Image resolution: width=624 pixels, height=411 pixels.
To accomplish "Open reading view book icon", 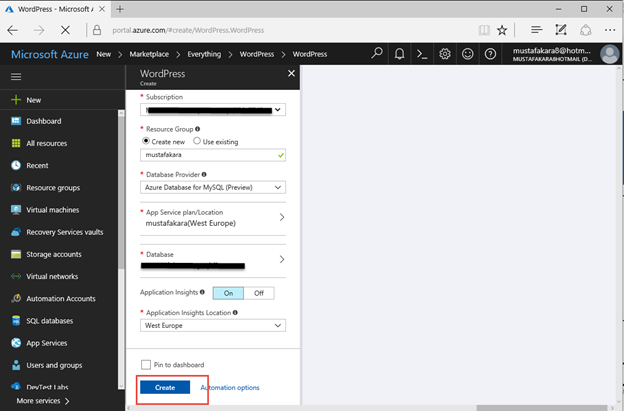I will coord(484,30).
